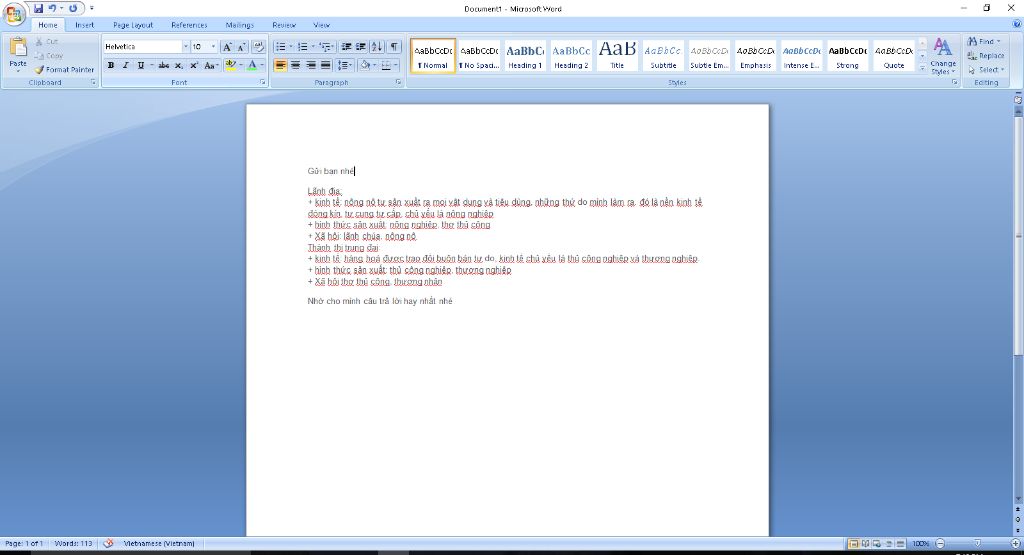Click the proofing errors status icon

point(108,543)
